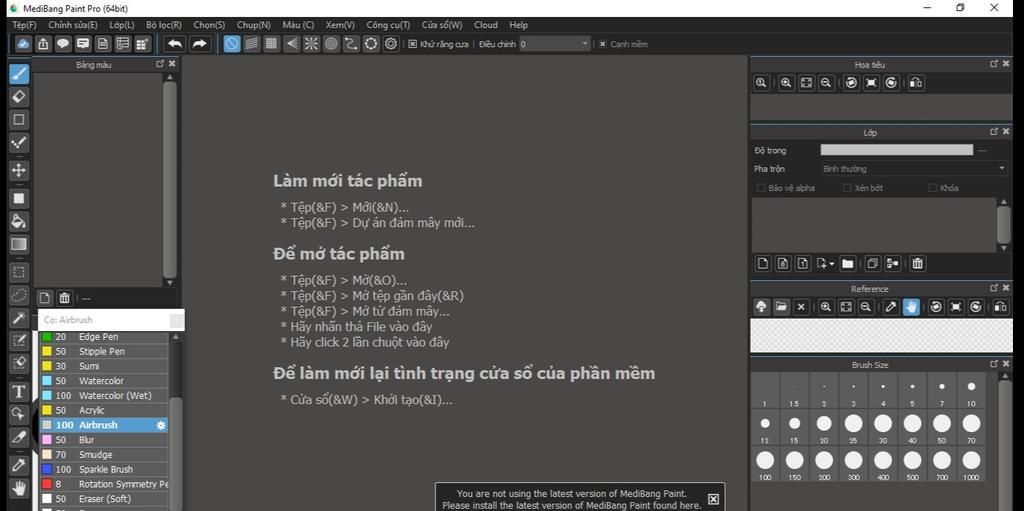Toggle Khử răng cưa checkbox
The width and height of the screenshot is (1024, 511).
coord(413,44)
